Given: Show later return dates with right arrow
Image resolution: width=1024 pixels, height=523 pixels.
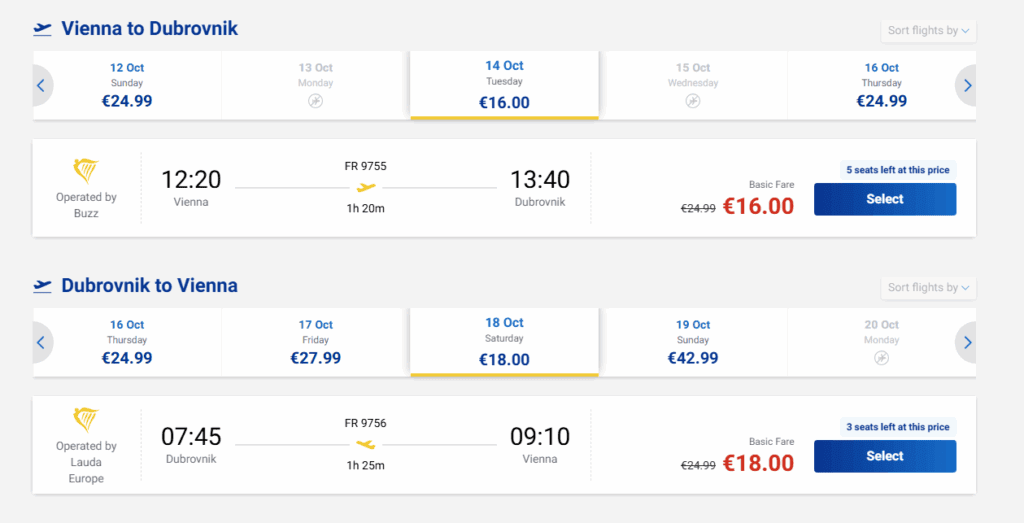Looking at the screenshot, I should 967,343.
